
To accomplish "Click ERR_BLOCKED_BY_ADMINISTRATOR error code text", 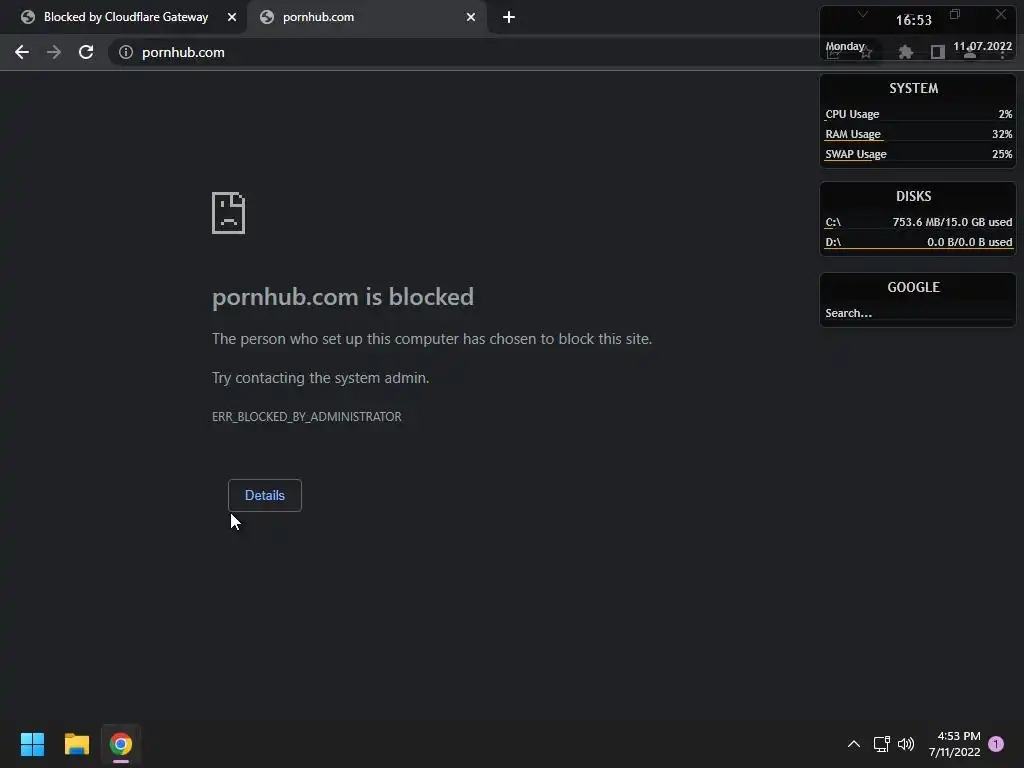I will [x=306, y=417].
